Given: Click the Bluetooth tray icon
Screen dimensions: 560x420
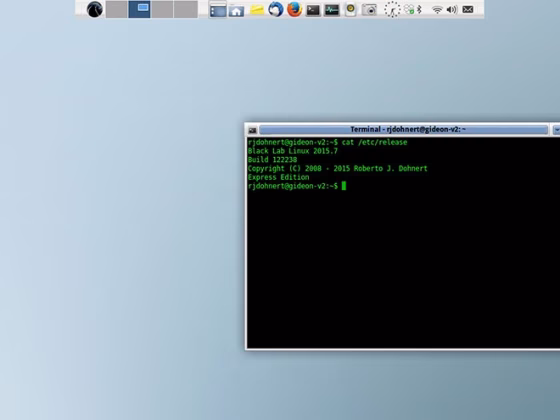Looking at the screenshot, I should [420, 9].
